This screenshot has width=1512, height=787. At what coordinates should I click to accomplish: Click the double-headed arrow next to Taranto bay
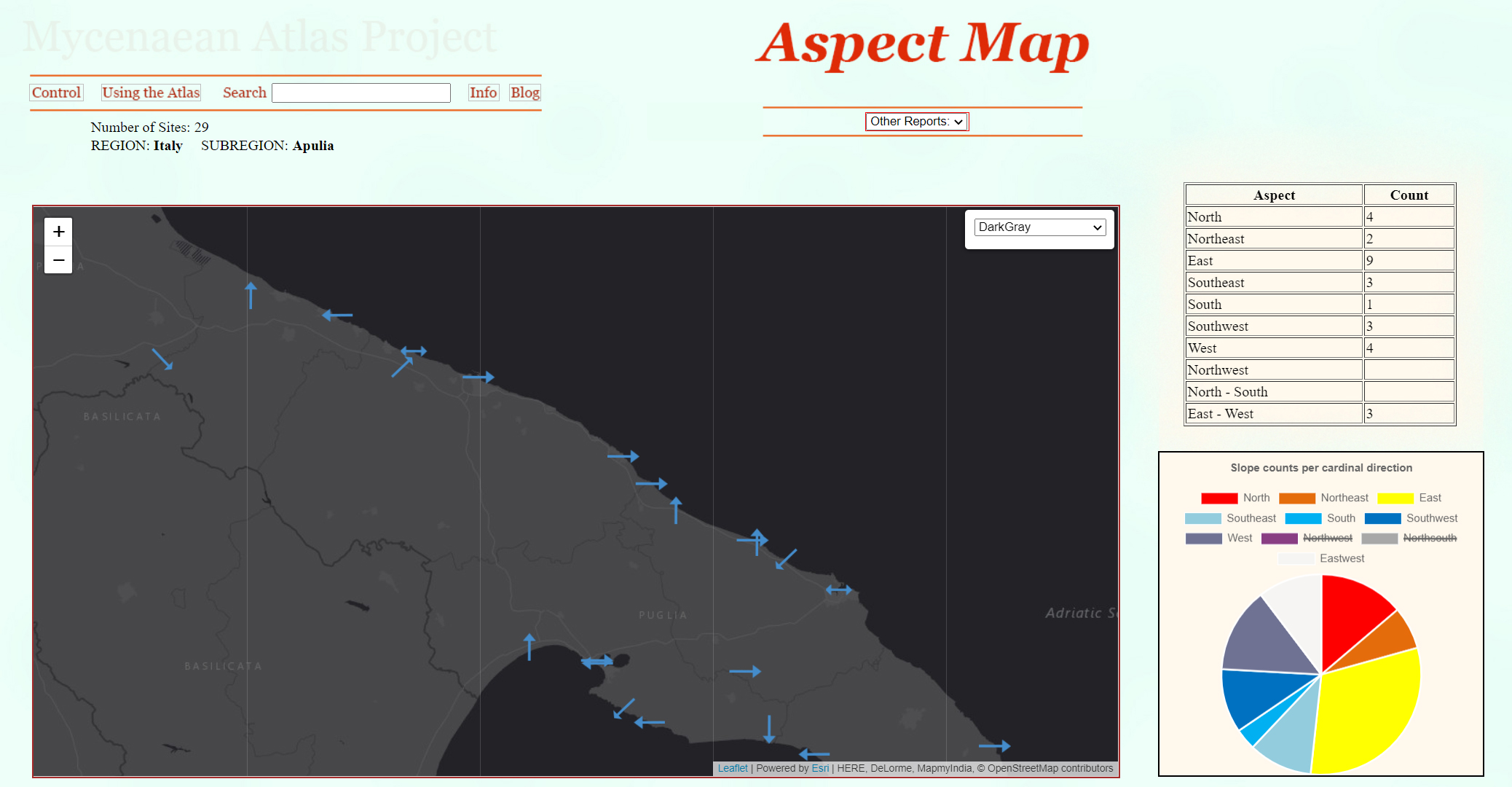coord(597,662)
